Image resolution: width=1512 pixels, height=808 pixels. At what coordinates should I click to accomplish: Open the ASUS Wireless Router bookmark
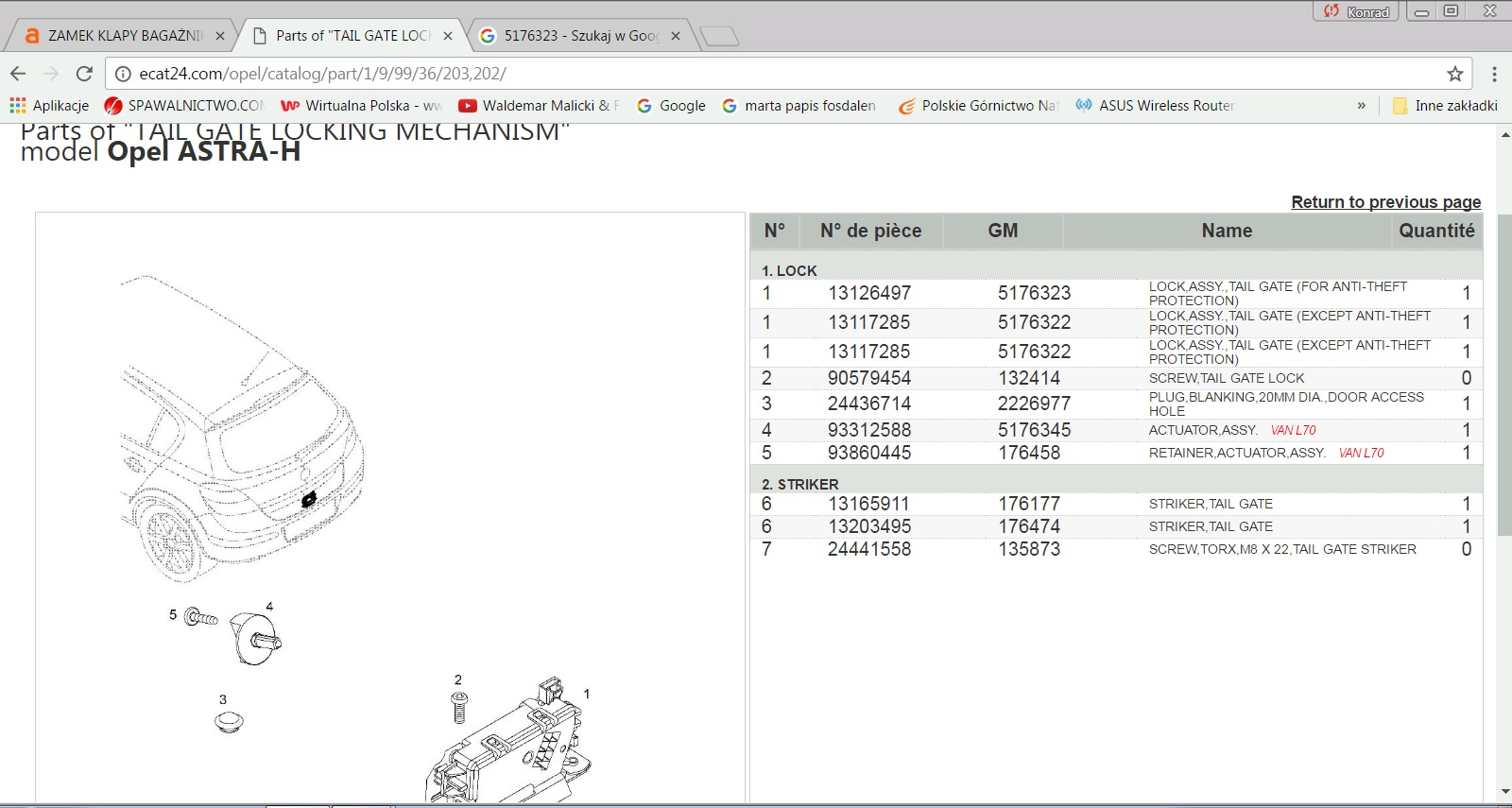[x=1155, y=106]
